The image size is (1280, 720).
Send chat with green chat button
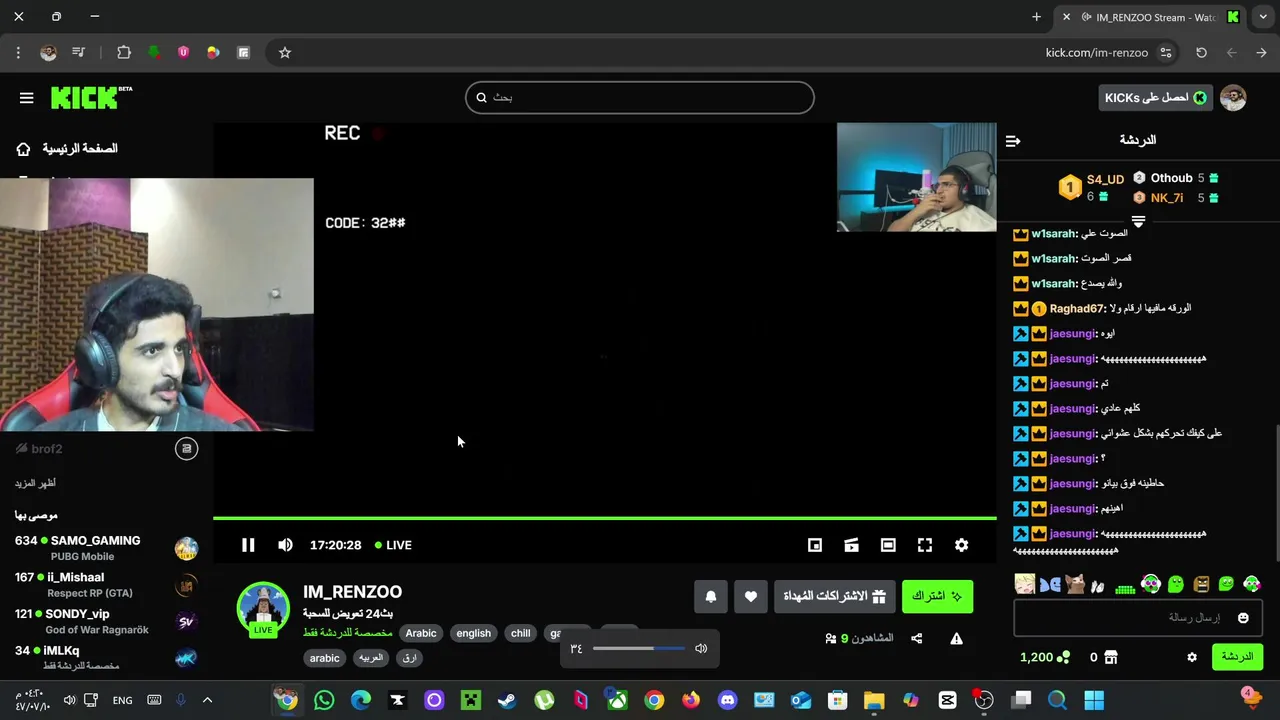(x=1237, y=657)
